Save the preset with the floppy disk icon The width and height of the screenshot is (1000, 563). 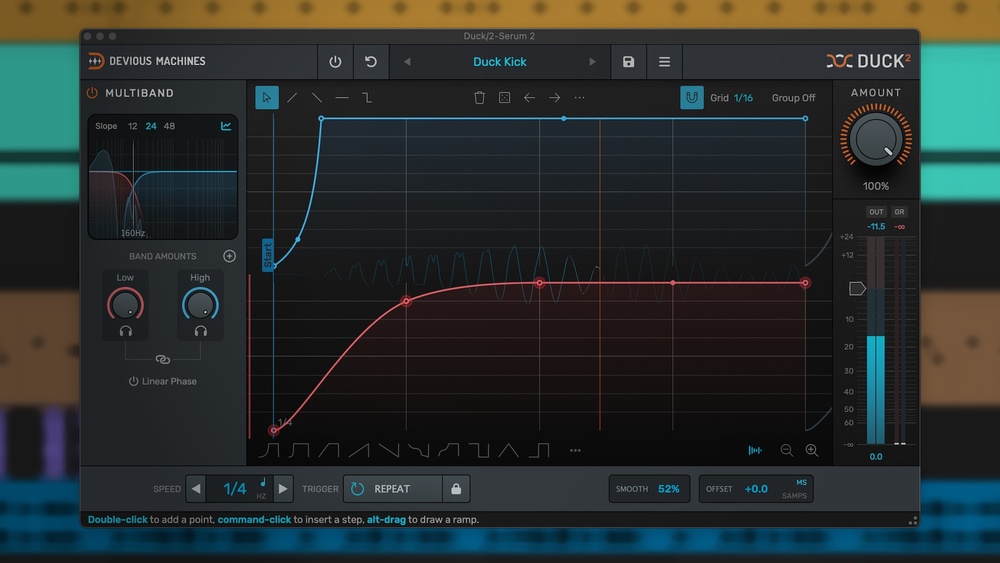(x=628, y=62)
